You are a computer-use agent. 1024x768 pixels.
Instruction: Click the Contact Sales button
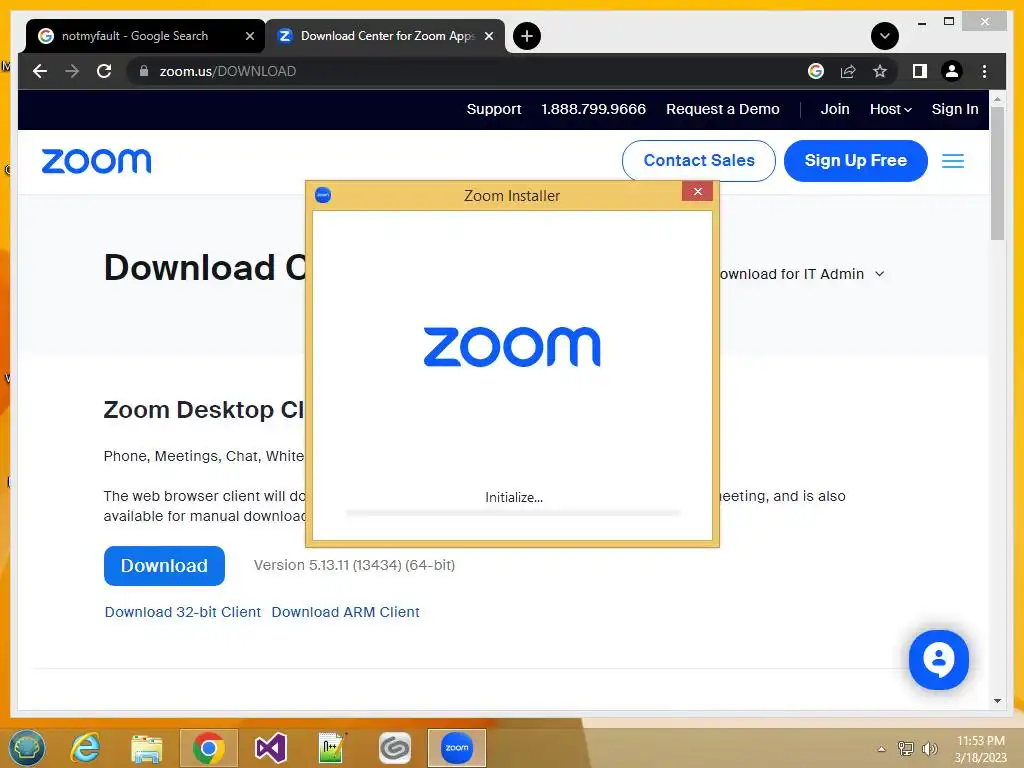tap(699, 161)
